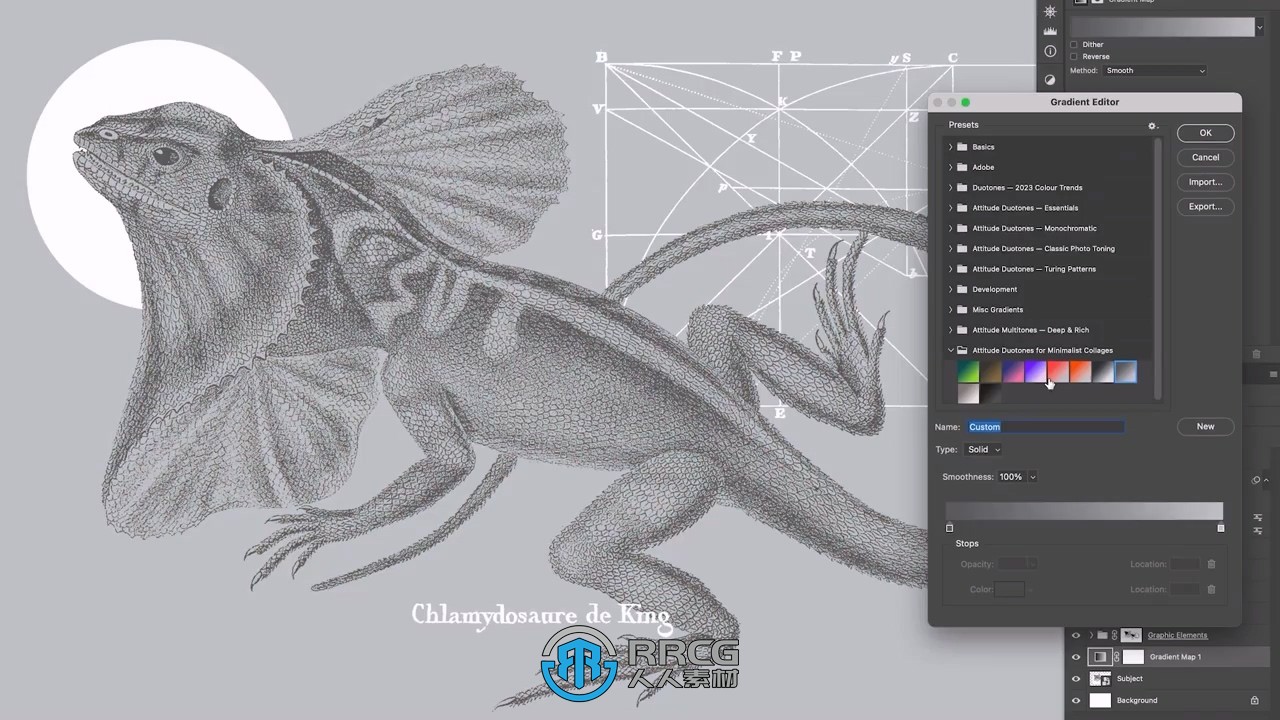Open the Histogram panel icon
The width and height of the screenshot is (1280, 720).
(x=1050, y=32)
